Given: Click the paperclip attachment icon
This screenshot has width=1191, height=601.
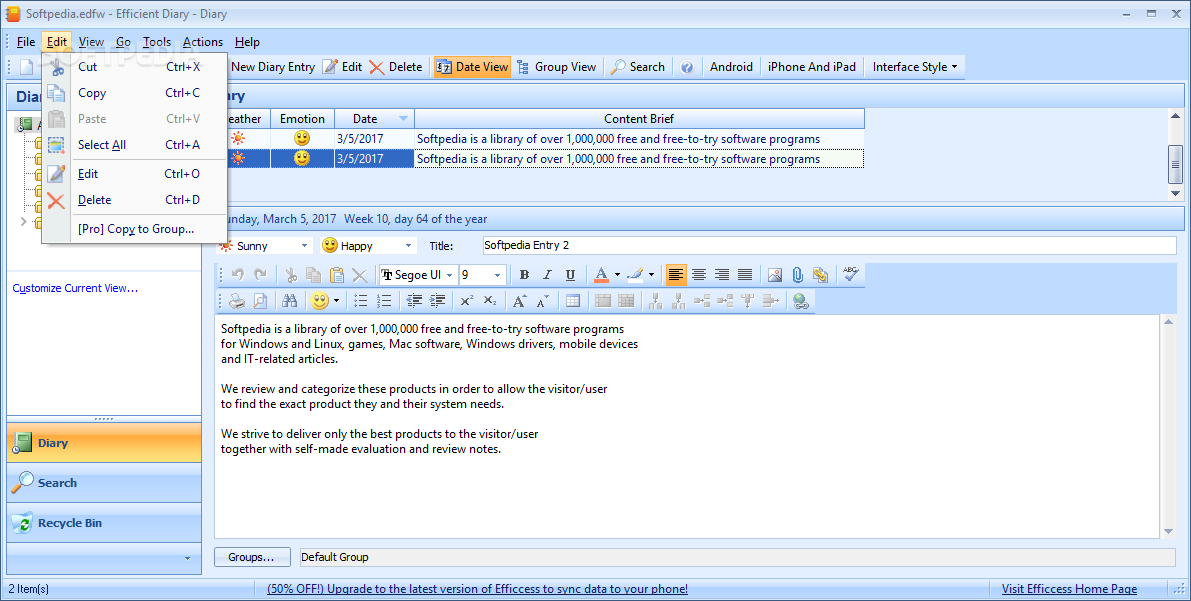Looking at the screenshot, I should (798, 275).
